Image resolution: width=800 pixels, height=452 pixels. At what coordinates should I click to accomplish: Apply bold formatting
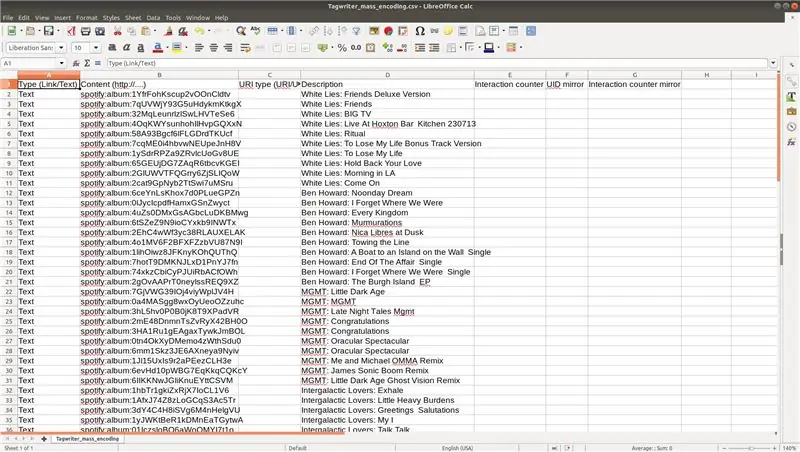coord(112,47)
